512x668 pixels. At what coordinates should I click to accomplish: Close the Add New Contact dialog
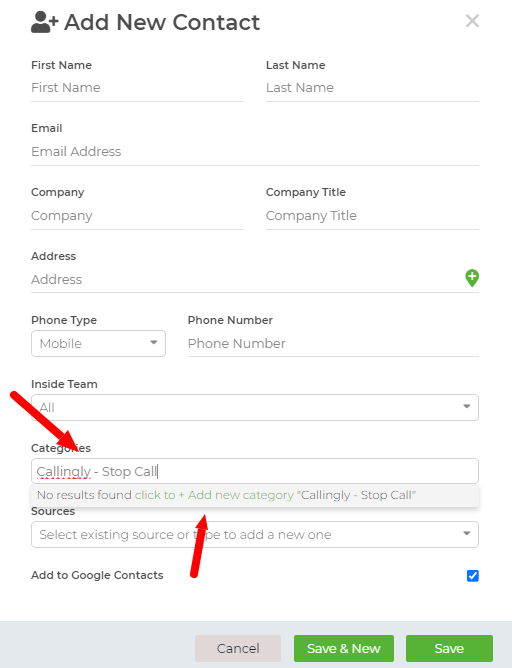(472, 21)
